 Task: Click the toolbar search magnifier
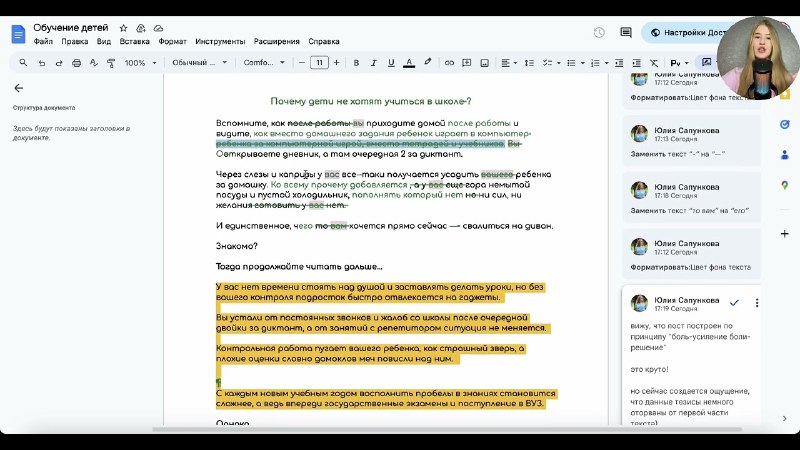coord(23,63)
